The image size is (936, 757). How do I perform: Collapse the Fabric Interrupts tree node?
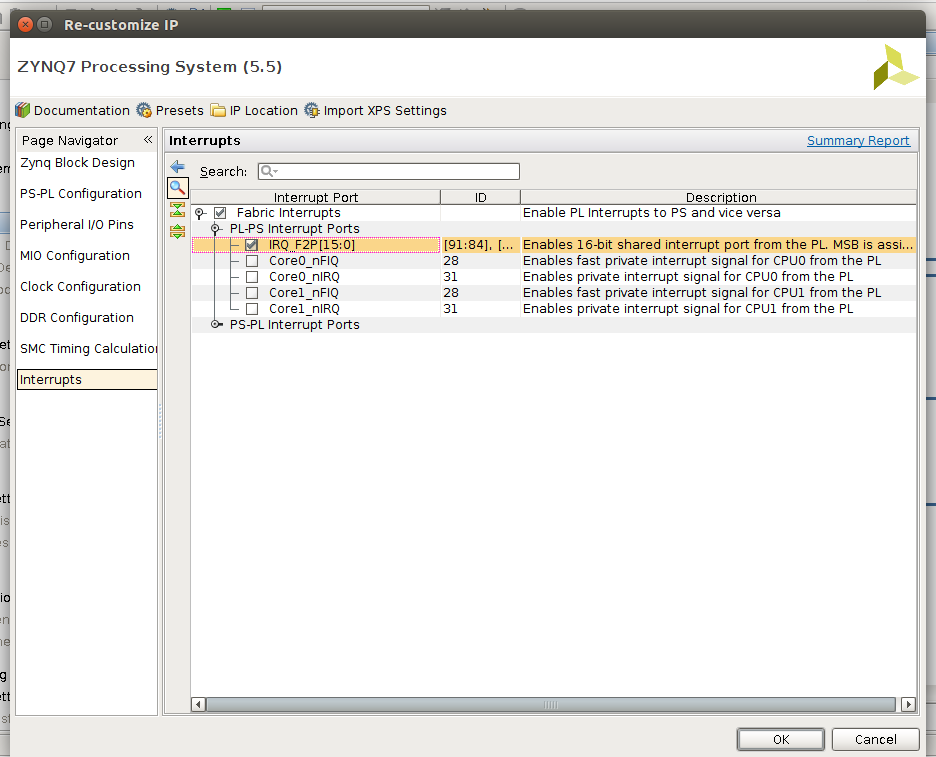(x=200, y=213)
